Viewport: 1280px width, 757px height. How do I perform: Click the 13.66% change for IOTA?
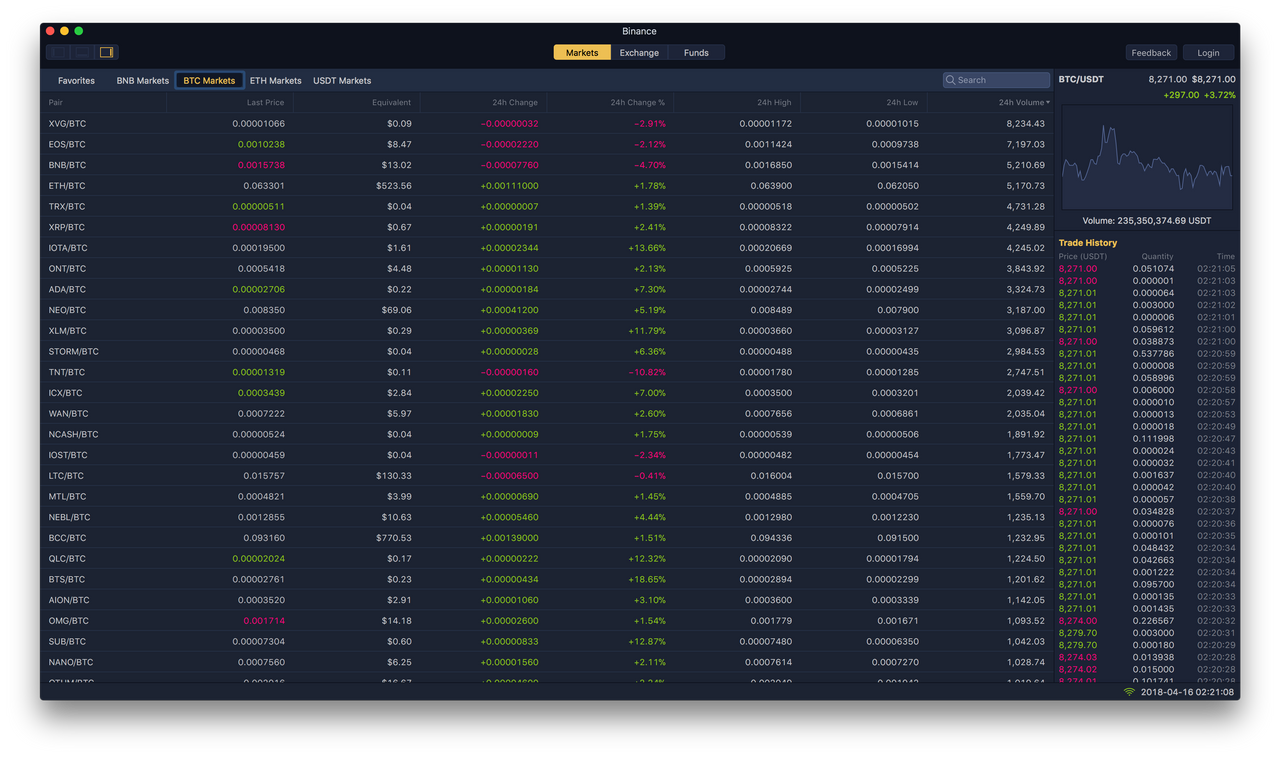647,248
